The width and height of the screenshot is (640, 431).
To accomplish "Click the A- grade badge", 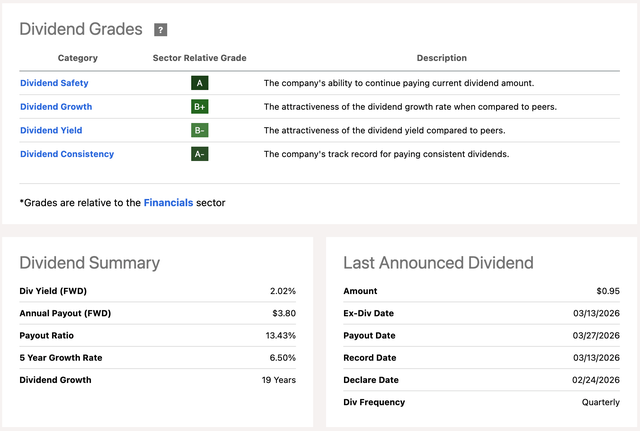I will click(200, 154).
